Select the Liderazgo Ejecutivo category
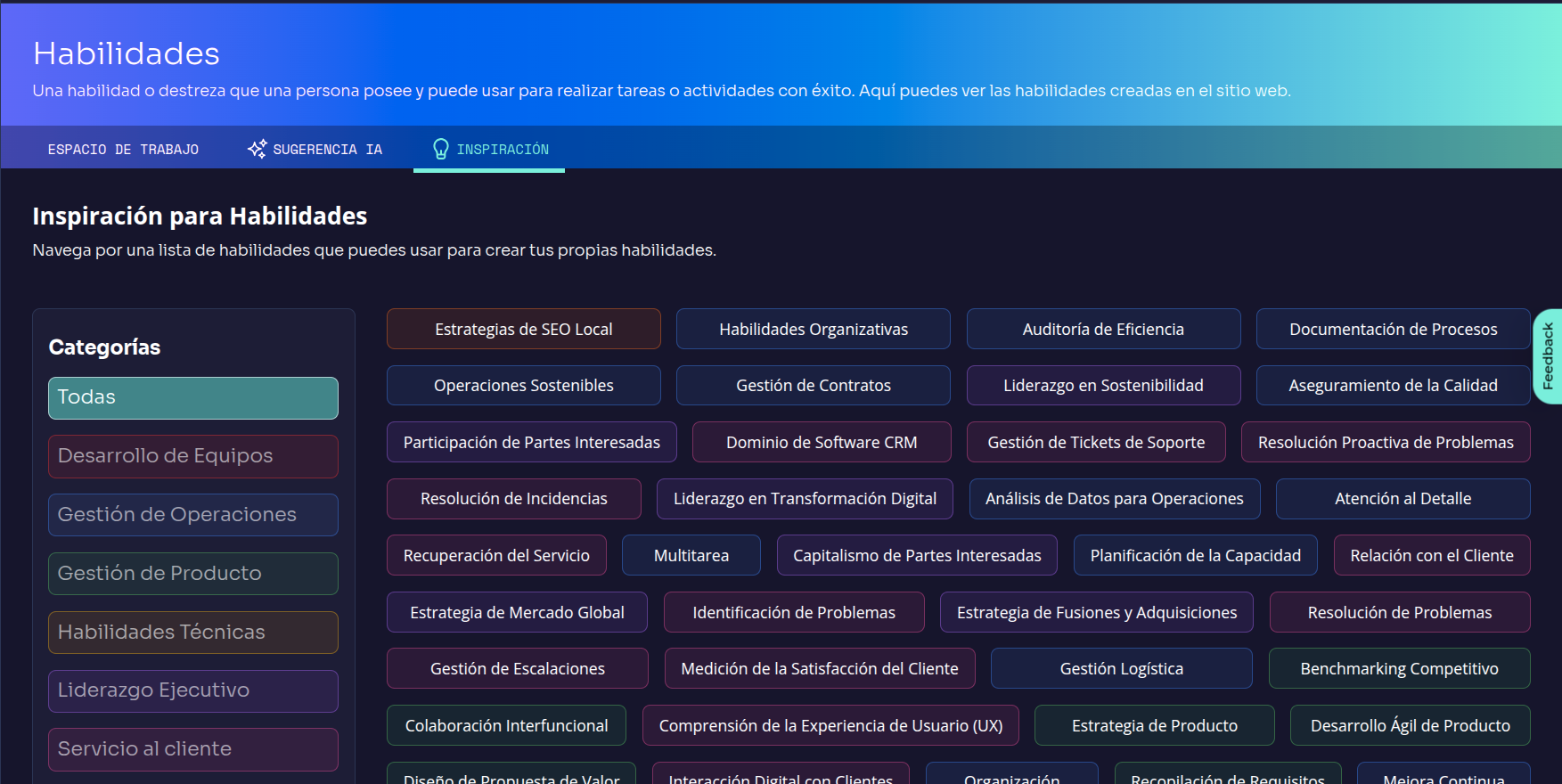The image size is (1562, 784). coord(193,690)
